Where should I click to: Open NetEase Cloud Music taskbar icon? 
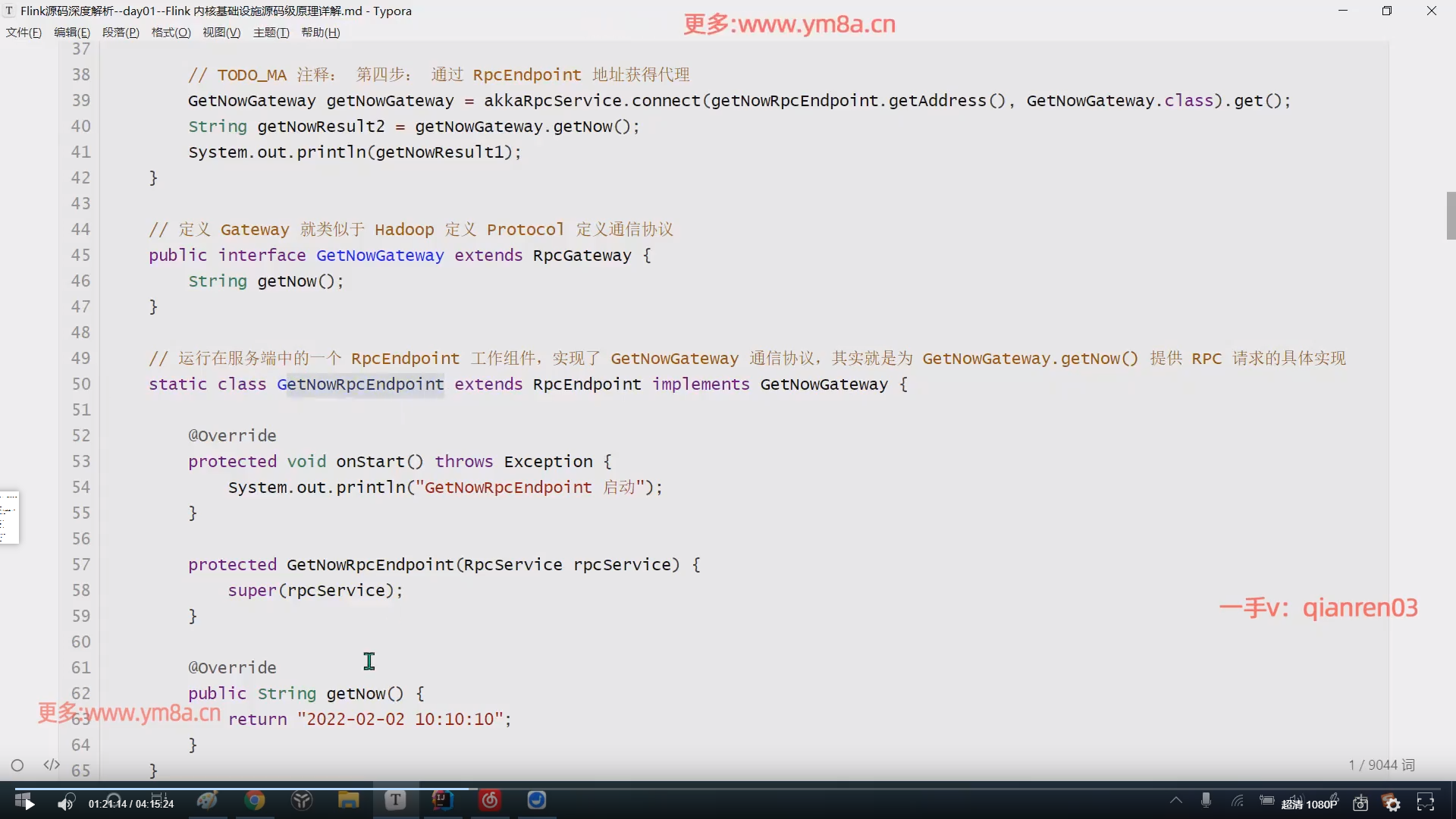tap(490, 801)
